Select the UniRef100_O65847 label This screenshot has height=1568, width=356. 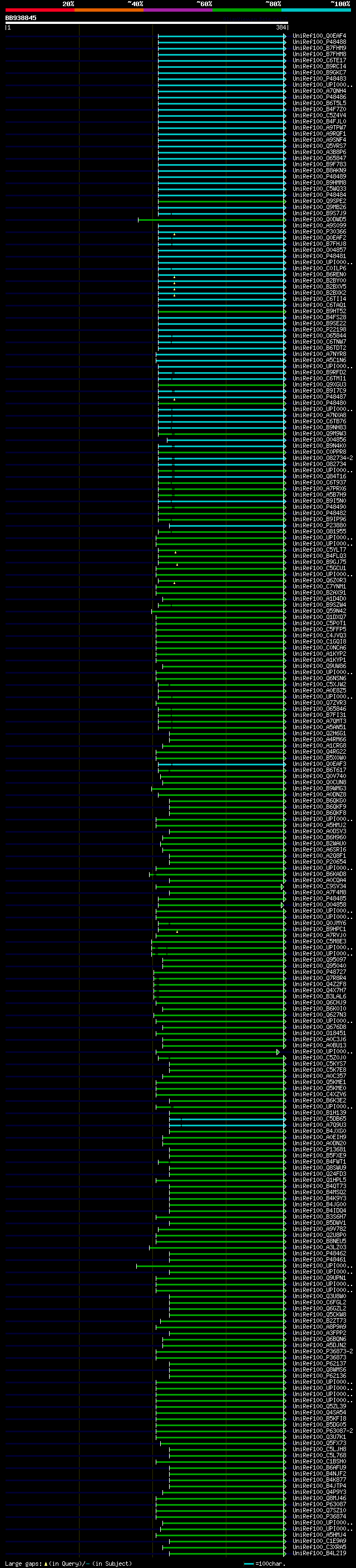[x=319, y=159]
